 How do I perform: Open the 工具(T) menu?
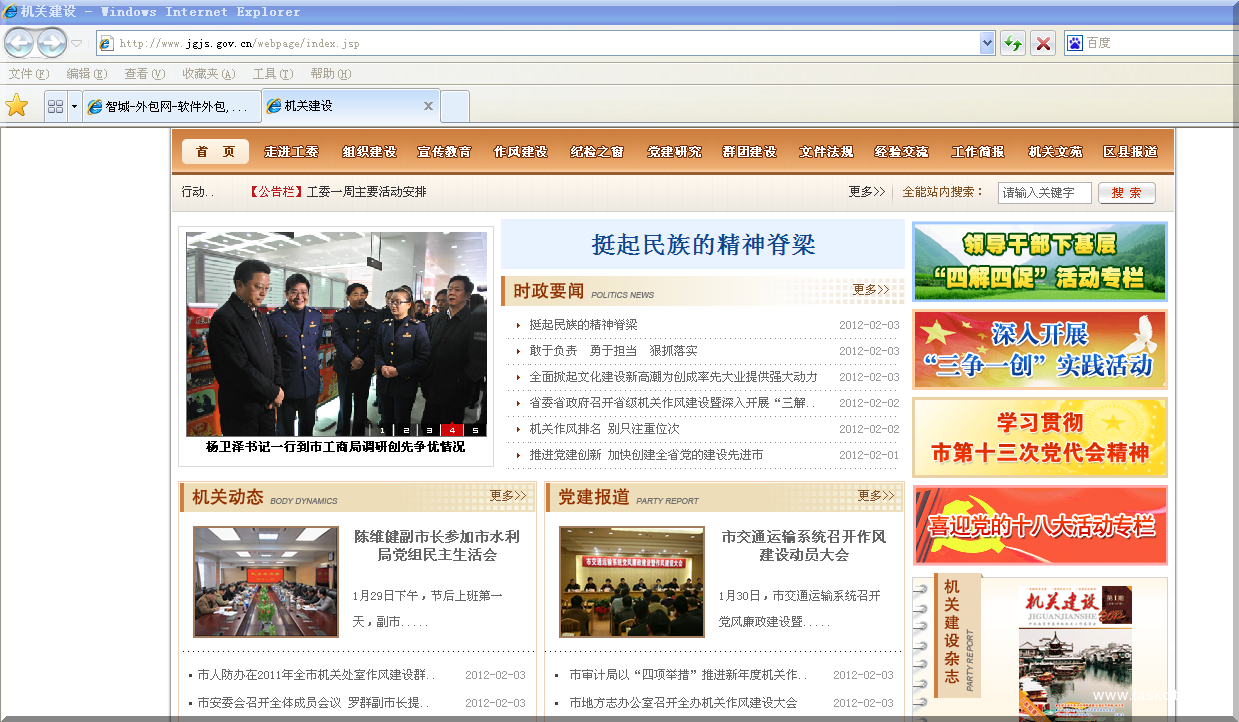point(272,74)
